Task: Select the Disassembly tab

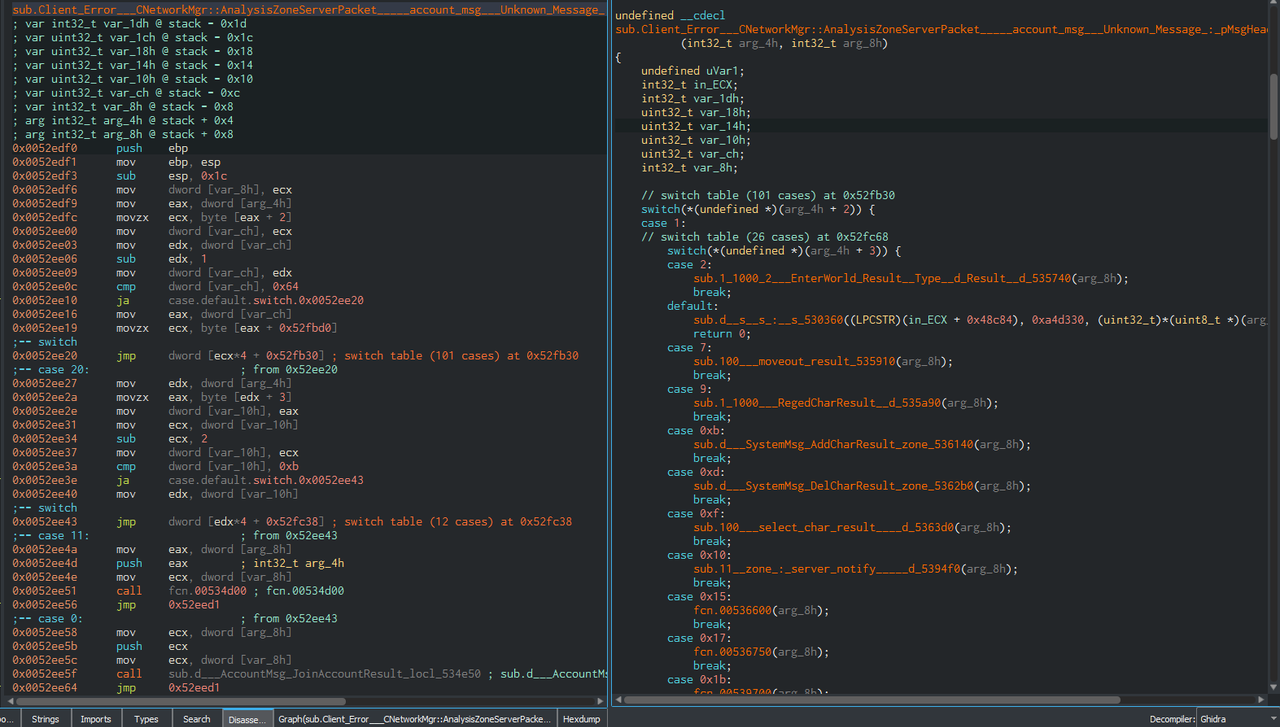Action: pyautogui.click(x=247, y=718)
